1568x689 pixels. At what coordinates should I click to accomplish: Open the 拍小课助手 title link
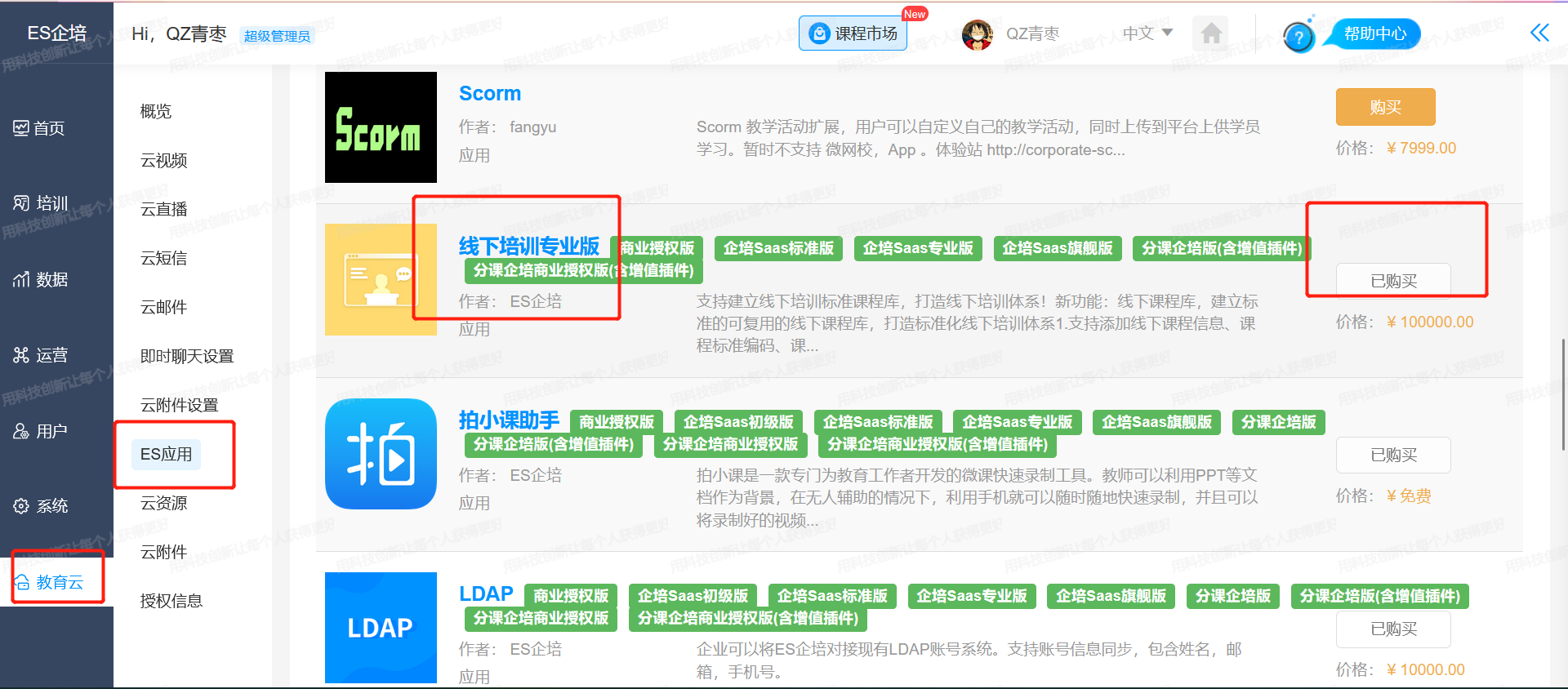pyautogui.click(x=509, y=420)
